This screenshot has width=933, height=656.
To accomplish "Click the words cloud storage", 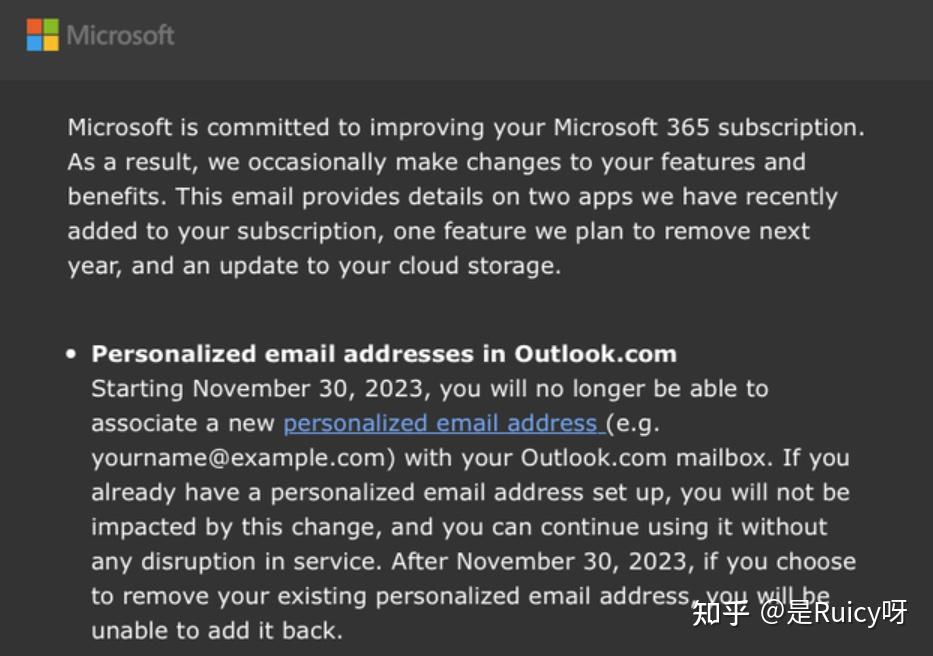I will tap(477, 265).
